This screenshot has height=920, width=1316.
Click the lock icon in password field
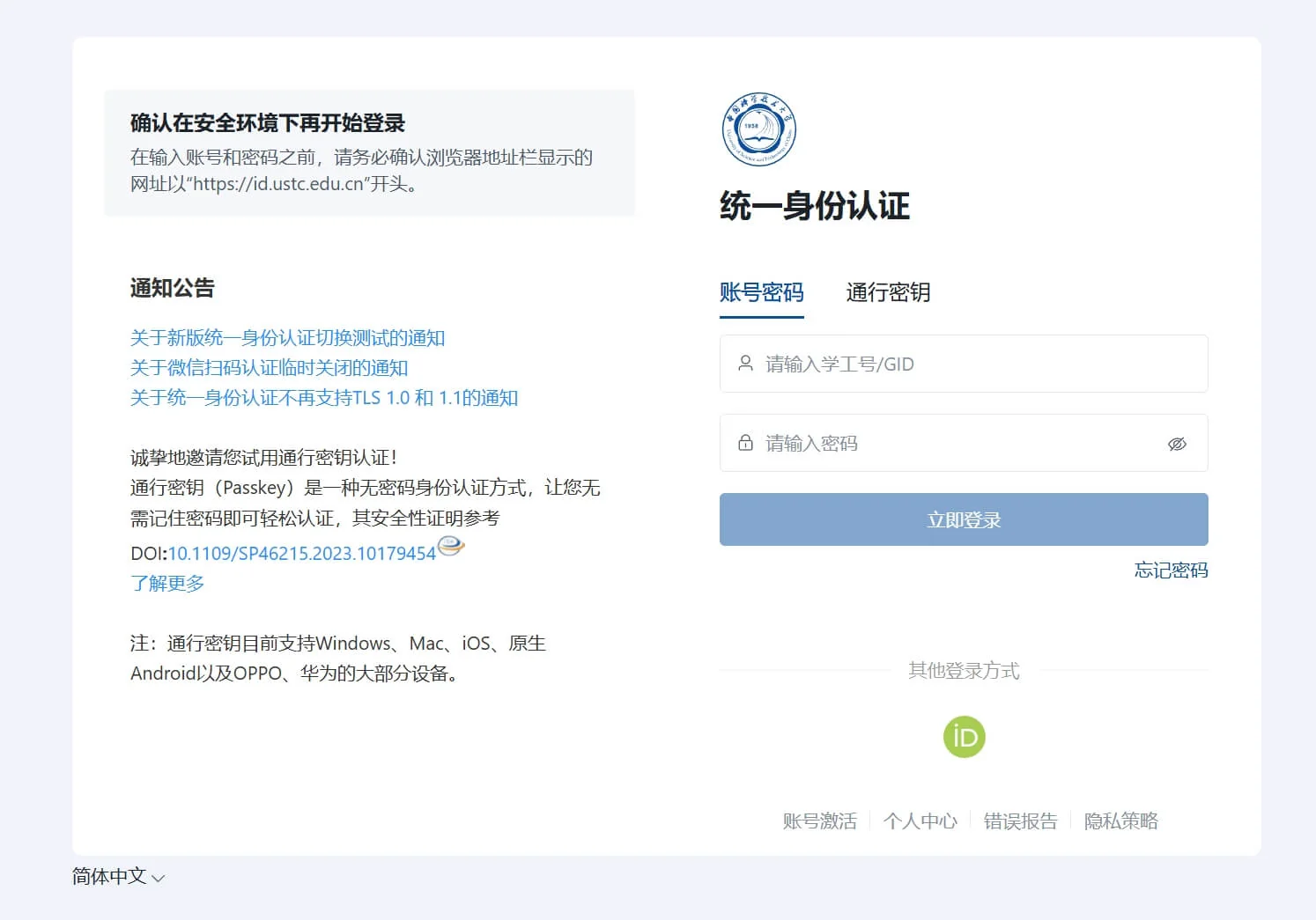point(745,443)
